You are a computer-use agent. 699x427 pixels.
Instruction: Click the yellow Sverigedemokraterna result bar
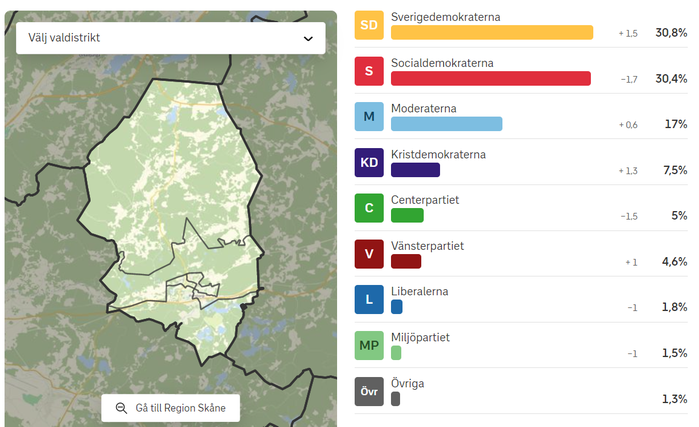(x=492, y=33)
